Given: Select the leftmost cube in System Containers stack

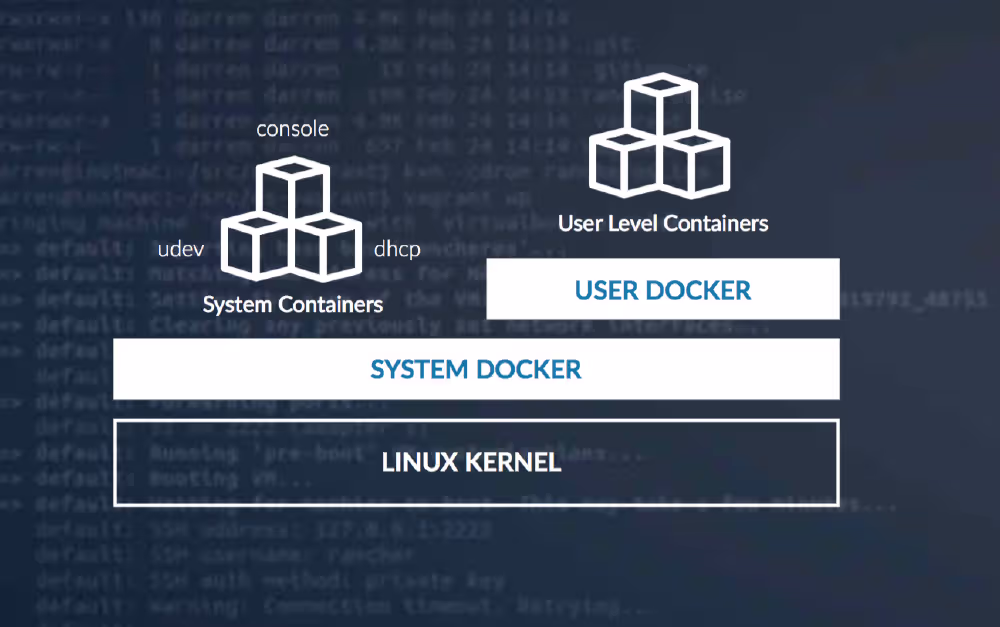Looking at the screenshot, I should click(x=255, y=247).
